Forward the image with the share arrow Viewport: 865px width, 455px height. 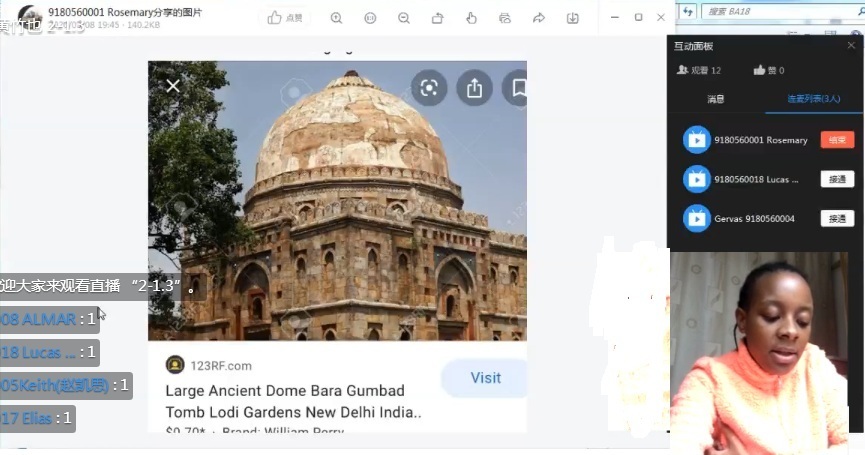pos(539,18)
